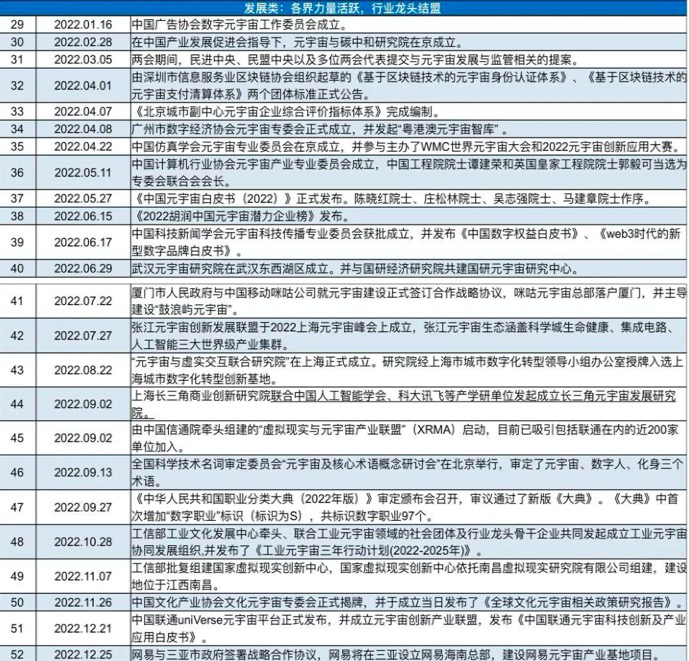Select date cell 2022.04.22

pyautogui.click(x=83, y=146)
